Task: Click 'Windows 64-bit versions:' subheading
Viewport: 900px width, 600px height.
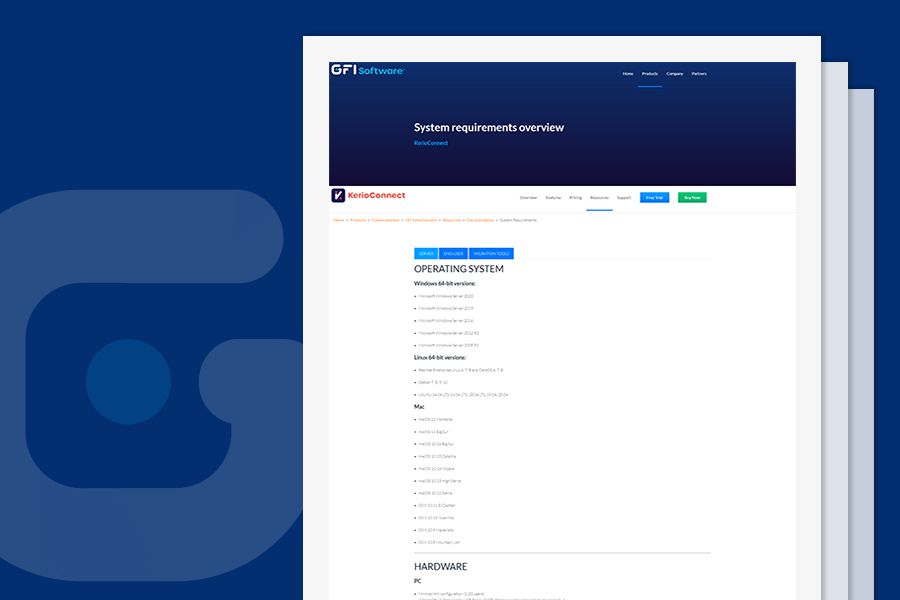Action: pyautogui.click(x=445, y=283)
